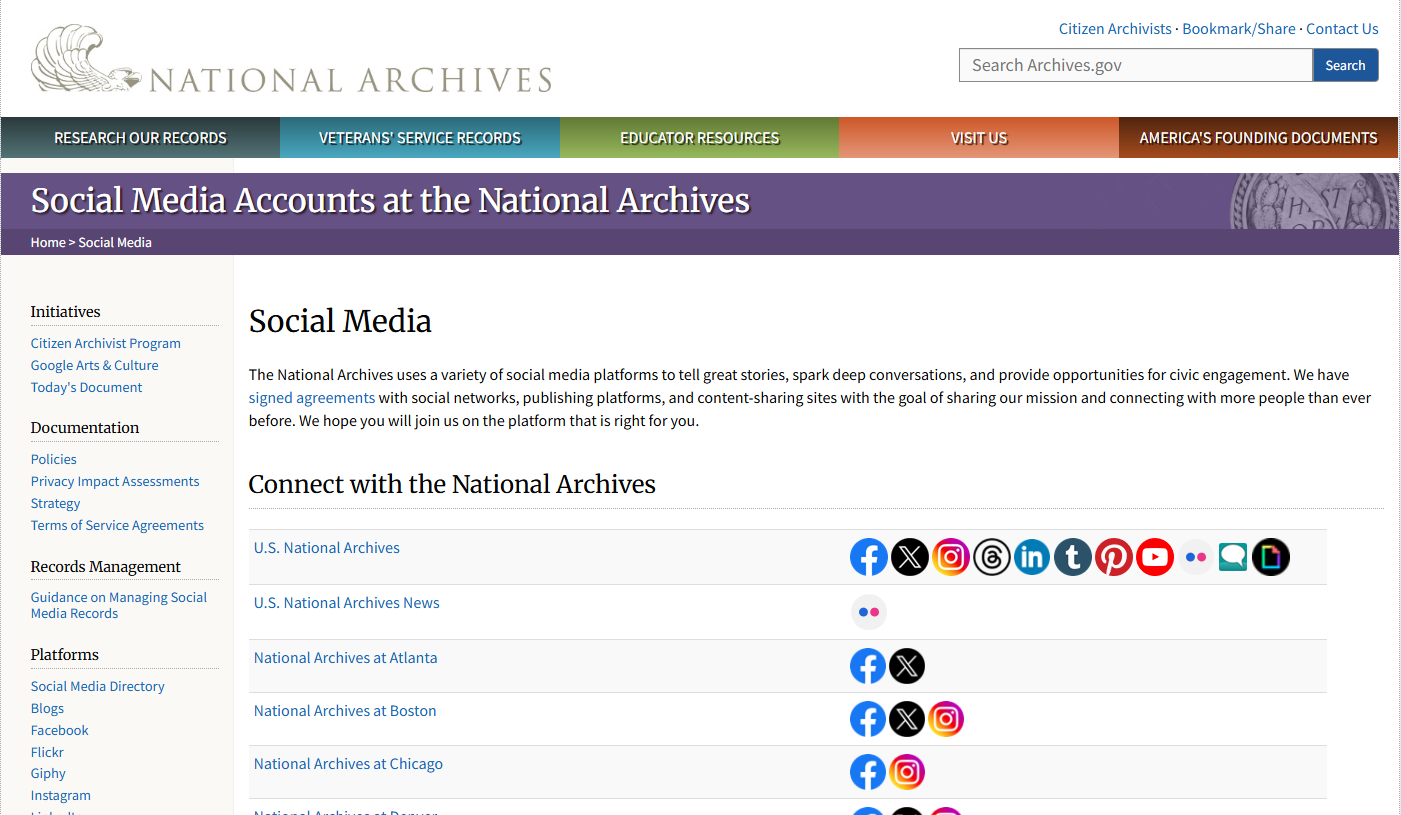The height and width of the screenshot is (815, 1401).
Task: Open the Tumblr icon link
Action: pyautogui.click(x=1073, y=557)
